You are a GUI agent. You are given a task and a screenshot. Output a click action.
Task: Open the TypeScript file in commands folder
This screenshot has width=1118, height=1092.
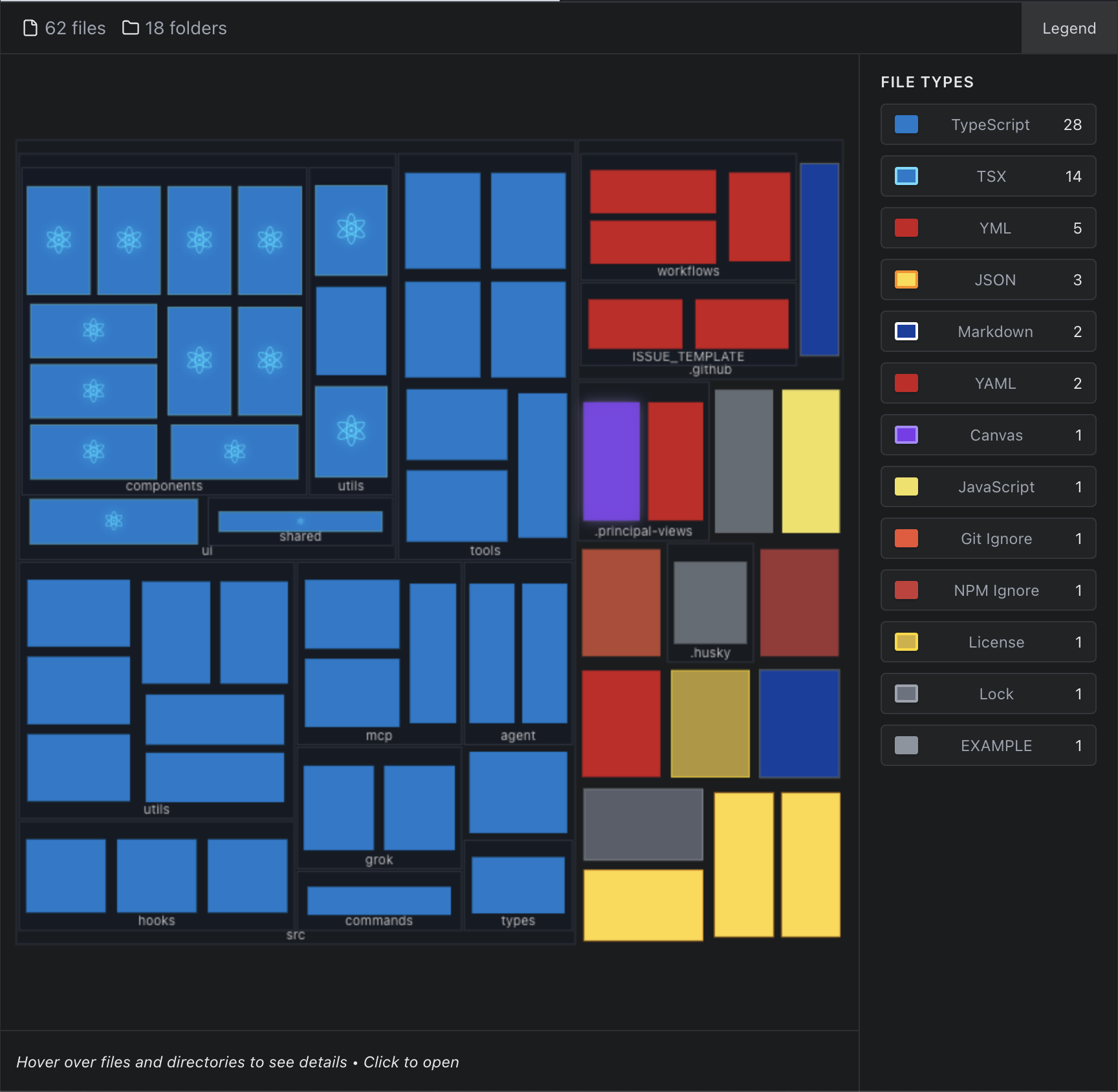point(378,900)
